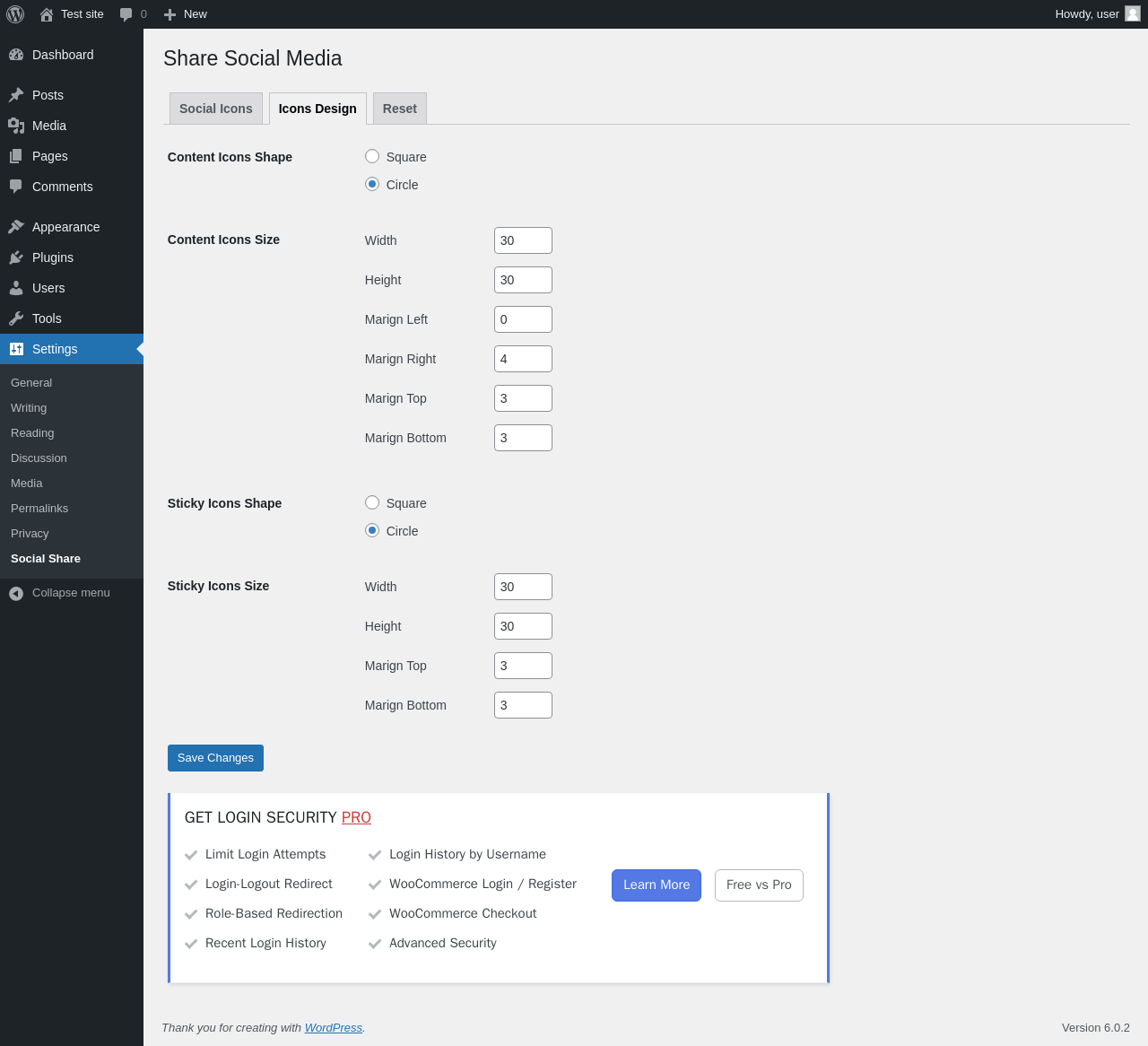Focus the Content Icons Width field
The width and height of the screenshot is (1148, 1046).
point(523,240)
